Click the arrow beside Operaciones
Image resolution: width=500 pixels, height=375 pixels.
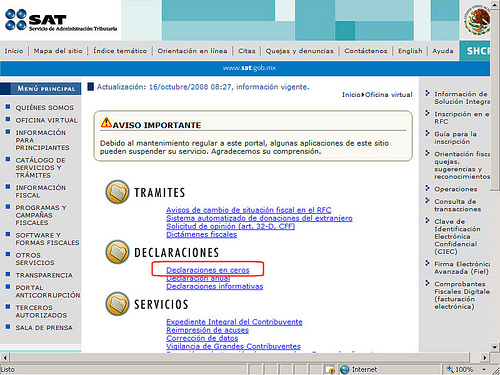tap(427, 188)
